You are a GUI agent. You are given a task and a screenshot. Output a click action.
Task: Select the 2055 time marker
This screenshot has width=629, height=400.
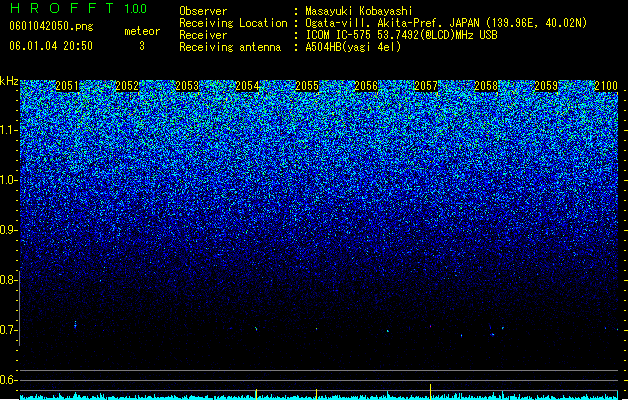307,86
